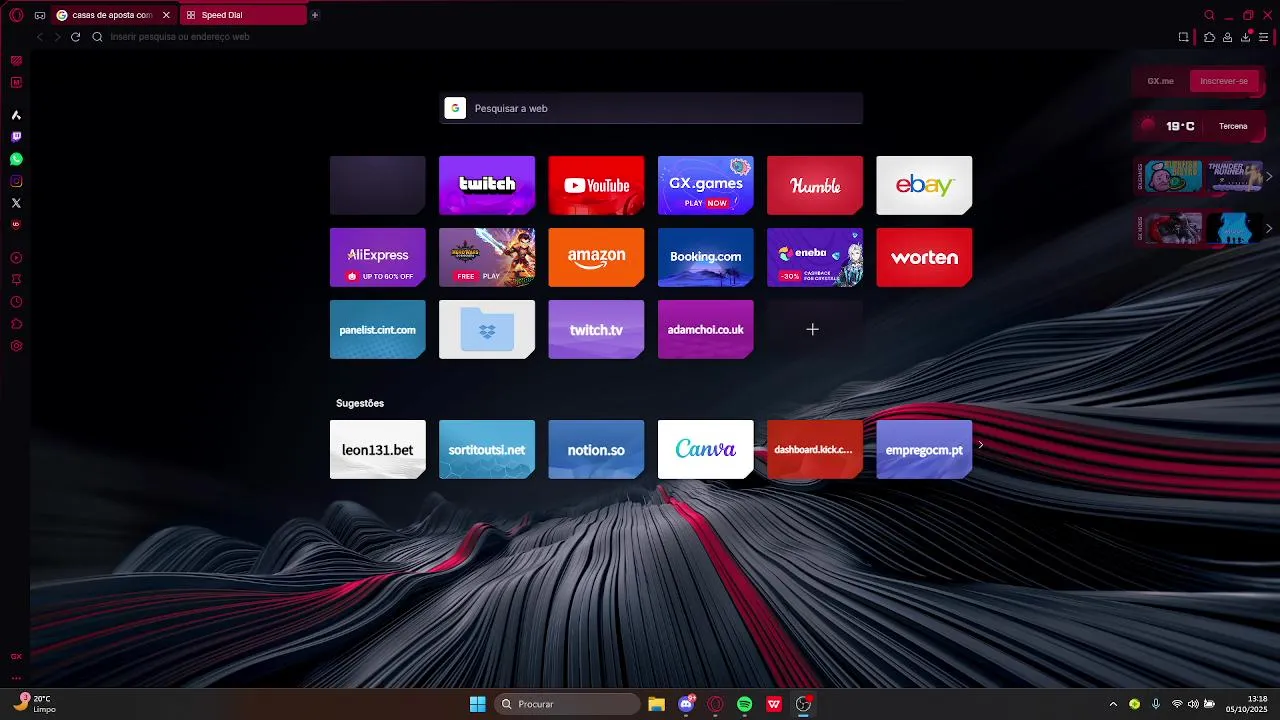
Task: Open the snapshot tool in toolbar
Action: click(1183, 37)
